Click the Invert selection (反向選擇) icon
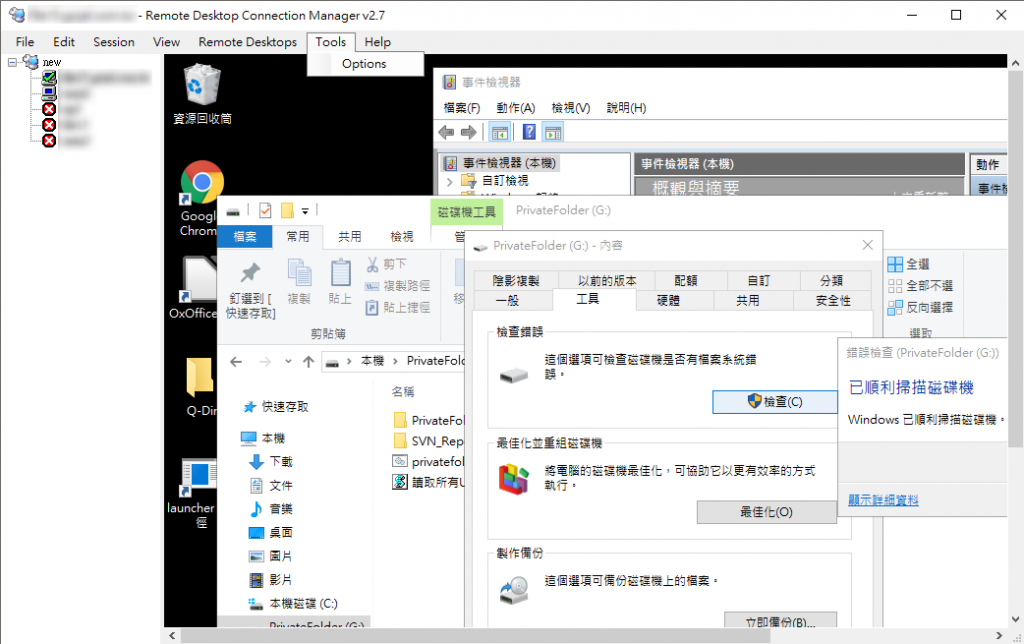This screenshot has height=644, width=1024. [x=895, y=308]
